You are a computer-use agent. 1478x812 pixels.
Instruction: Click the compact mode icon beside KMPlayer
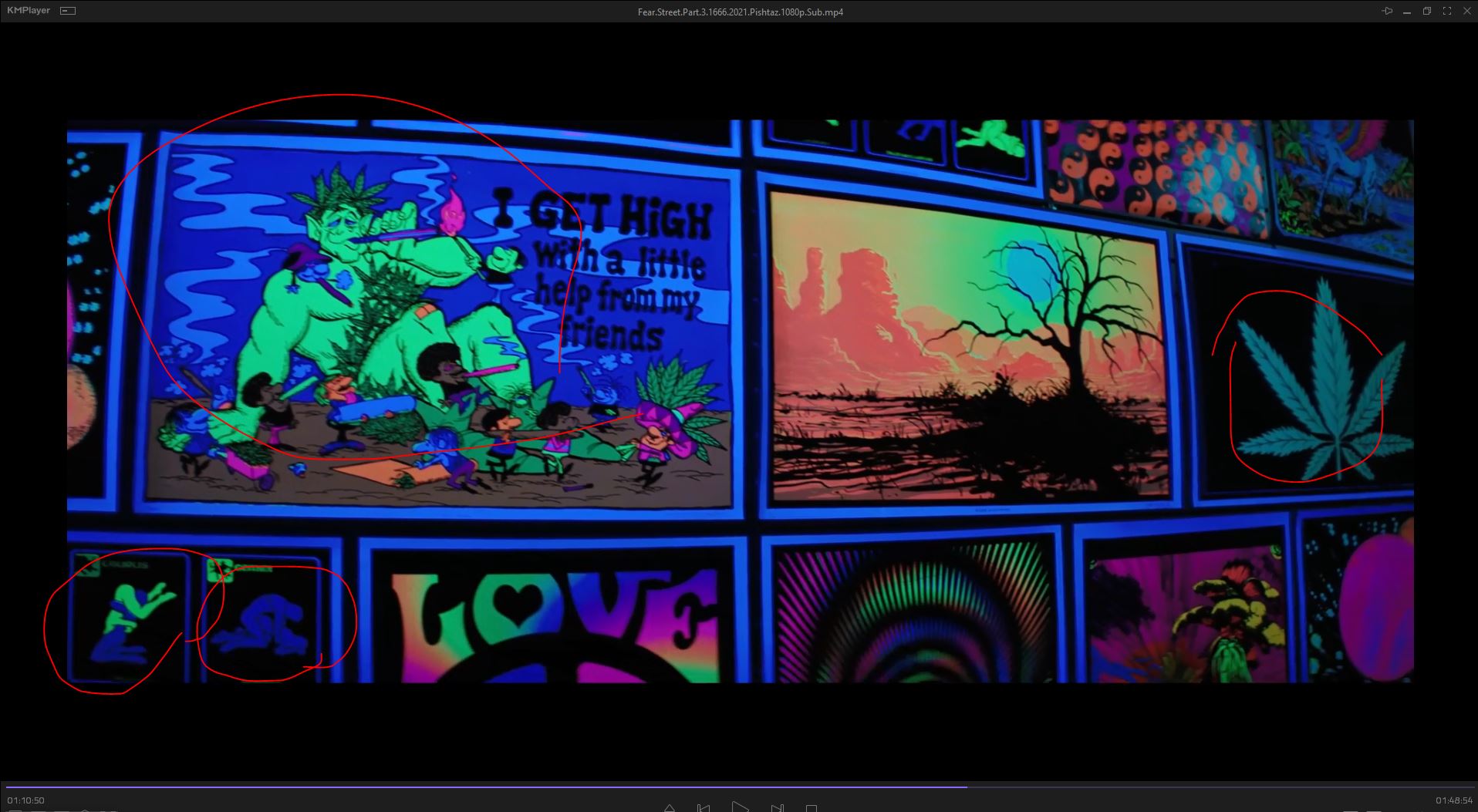point(68,11)
